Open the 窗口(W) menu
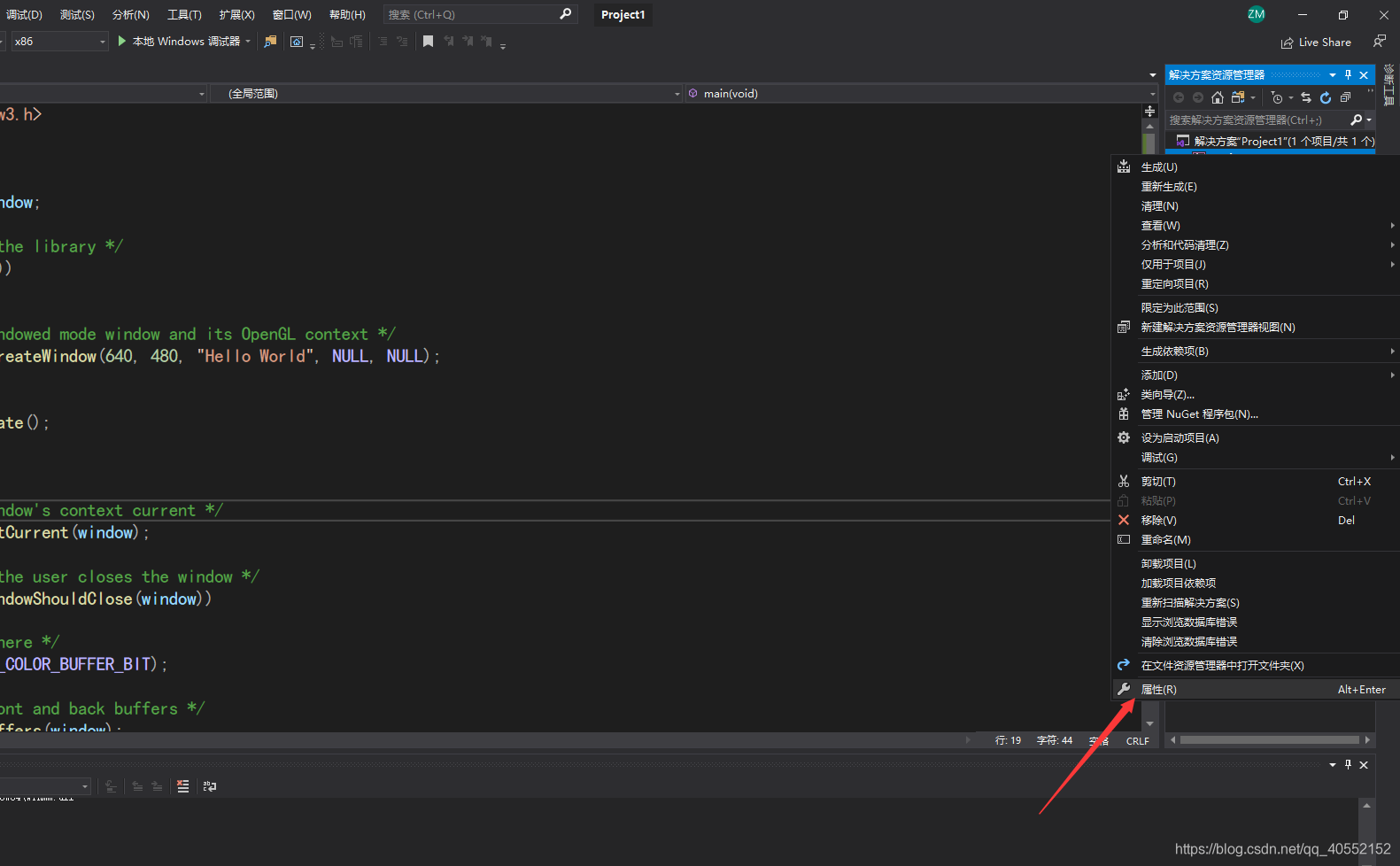Image resolution: width=1400 pixels, height=866 pixels. (291, 15)
